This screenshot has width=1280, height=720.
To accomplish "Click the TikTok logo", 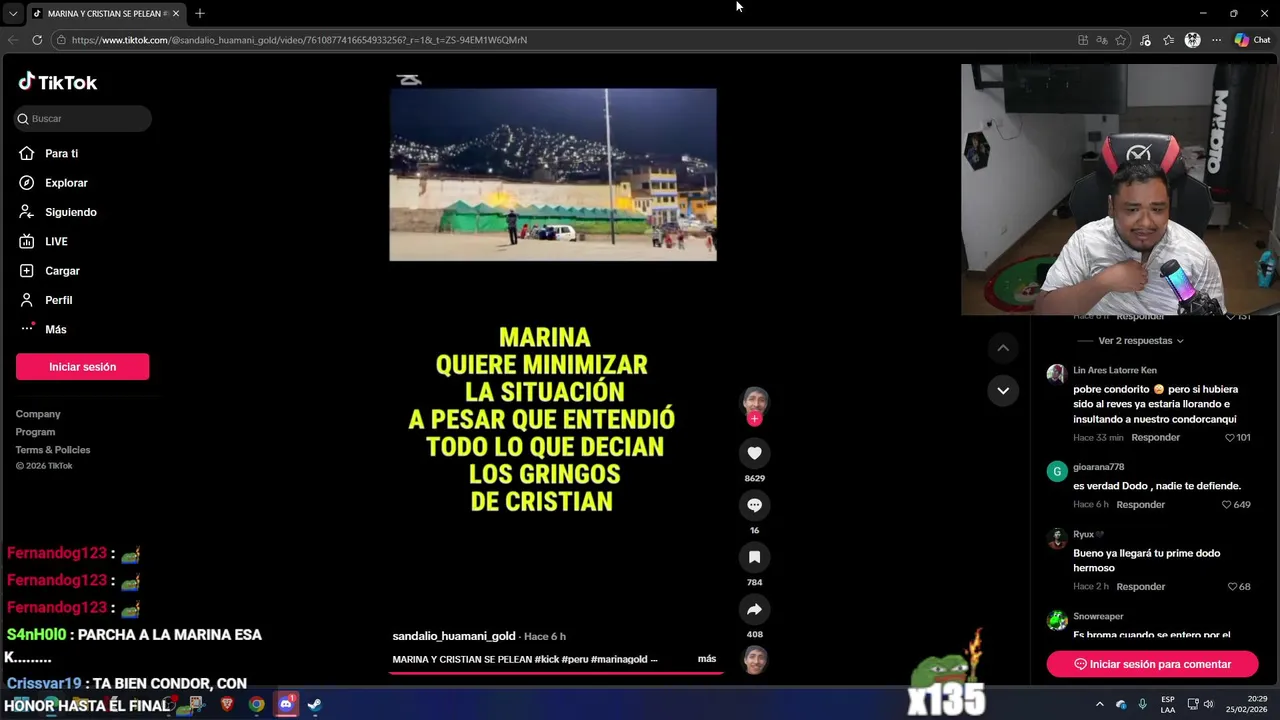I will [57, 82].
